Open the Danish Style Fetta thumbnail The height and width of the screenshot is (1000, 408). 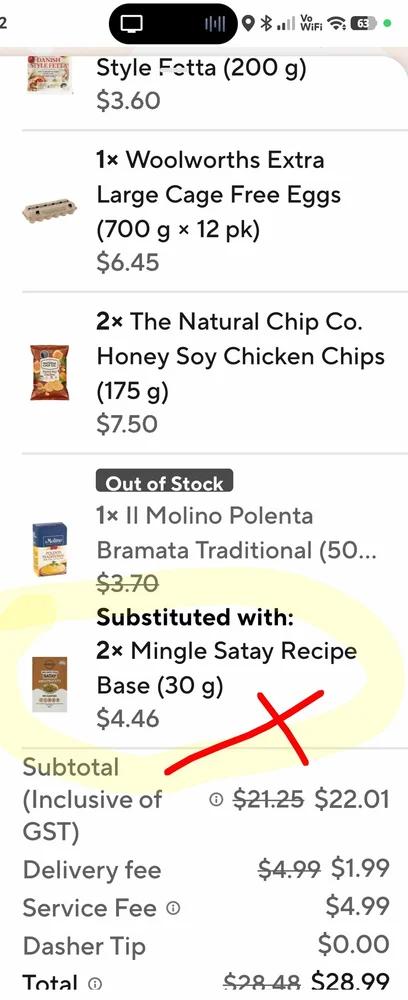pos(49,74)
